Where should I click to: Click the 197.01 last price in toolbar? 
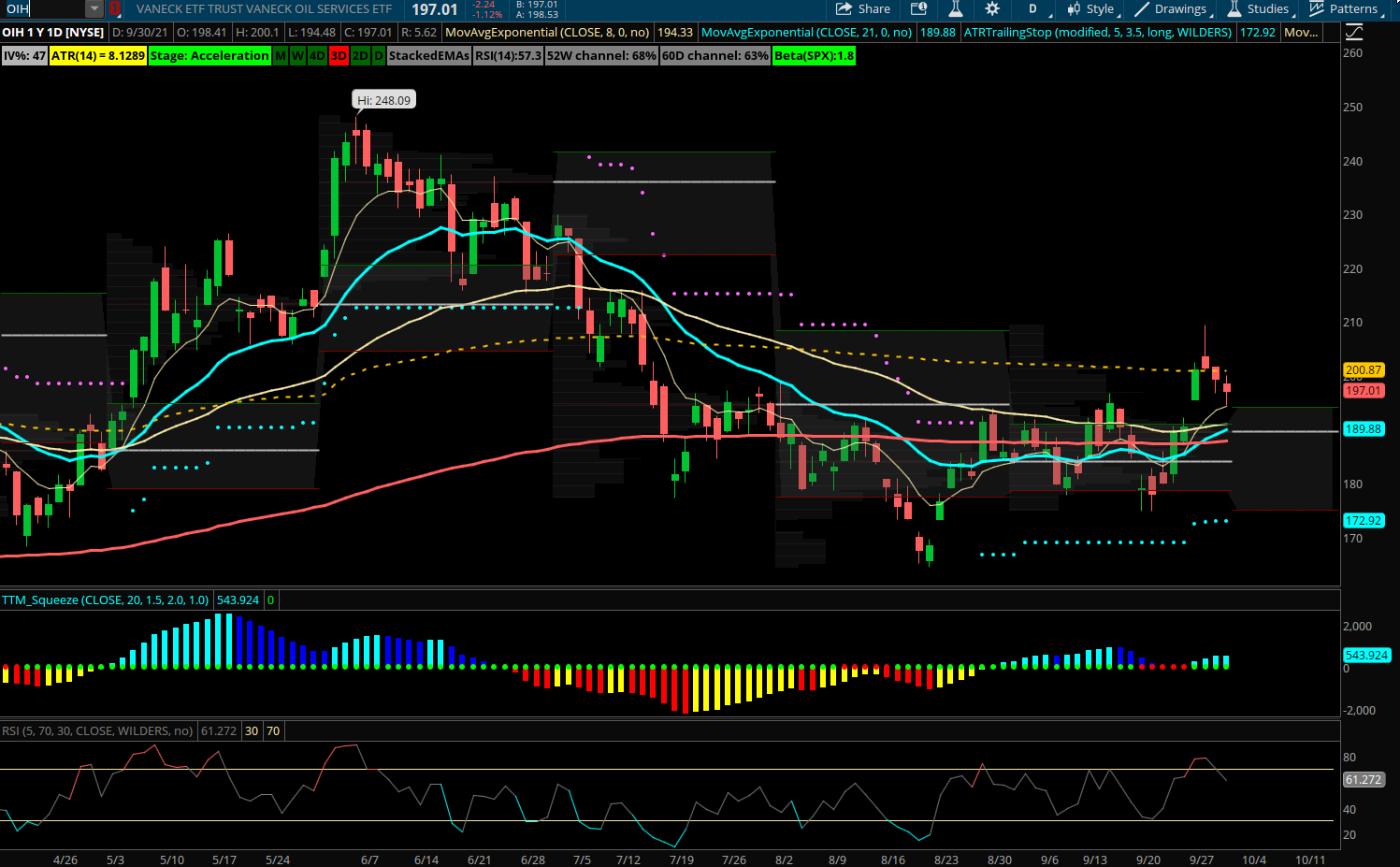435,9
